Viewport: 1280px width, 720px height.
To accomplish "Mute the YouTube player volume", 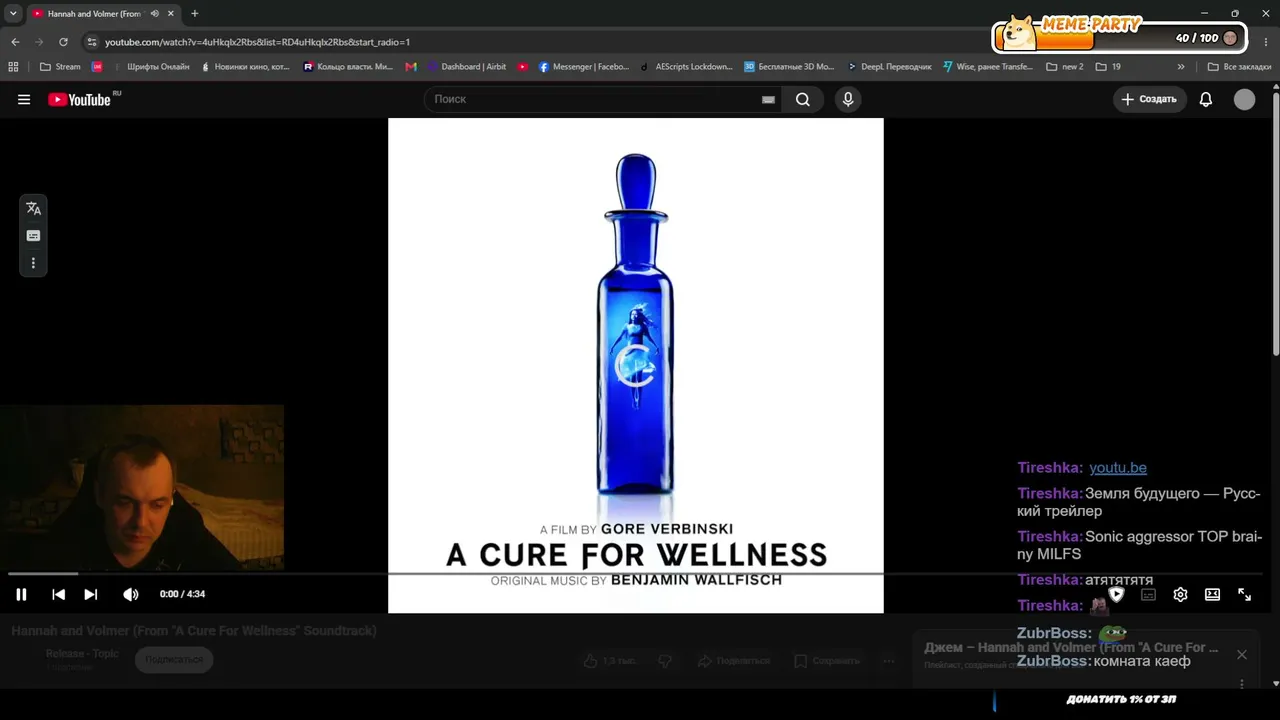I will click(130, 594).
